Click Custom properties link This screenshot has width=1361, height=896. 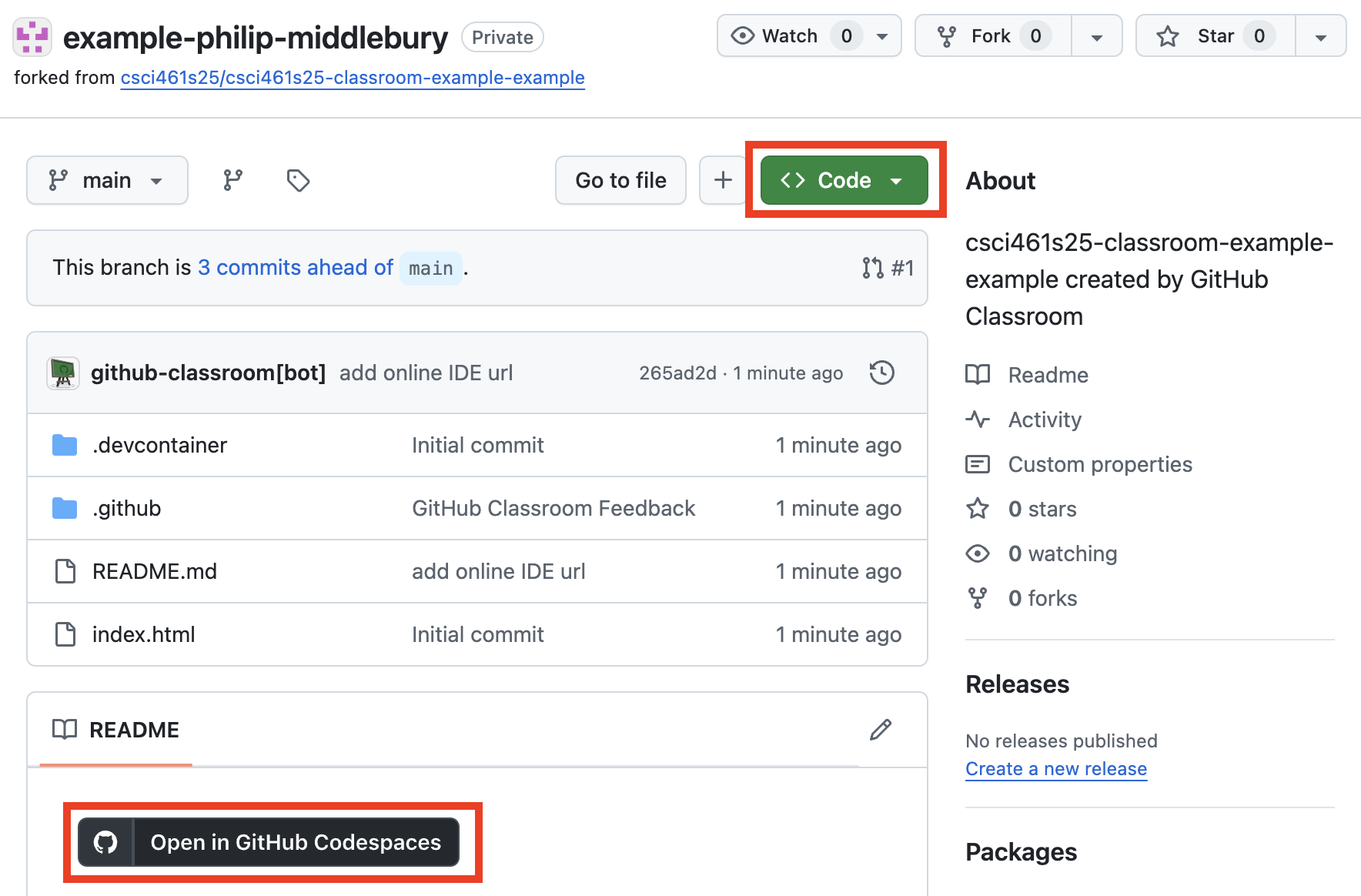tap(1100, 464)
